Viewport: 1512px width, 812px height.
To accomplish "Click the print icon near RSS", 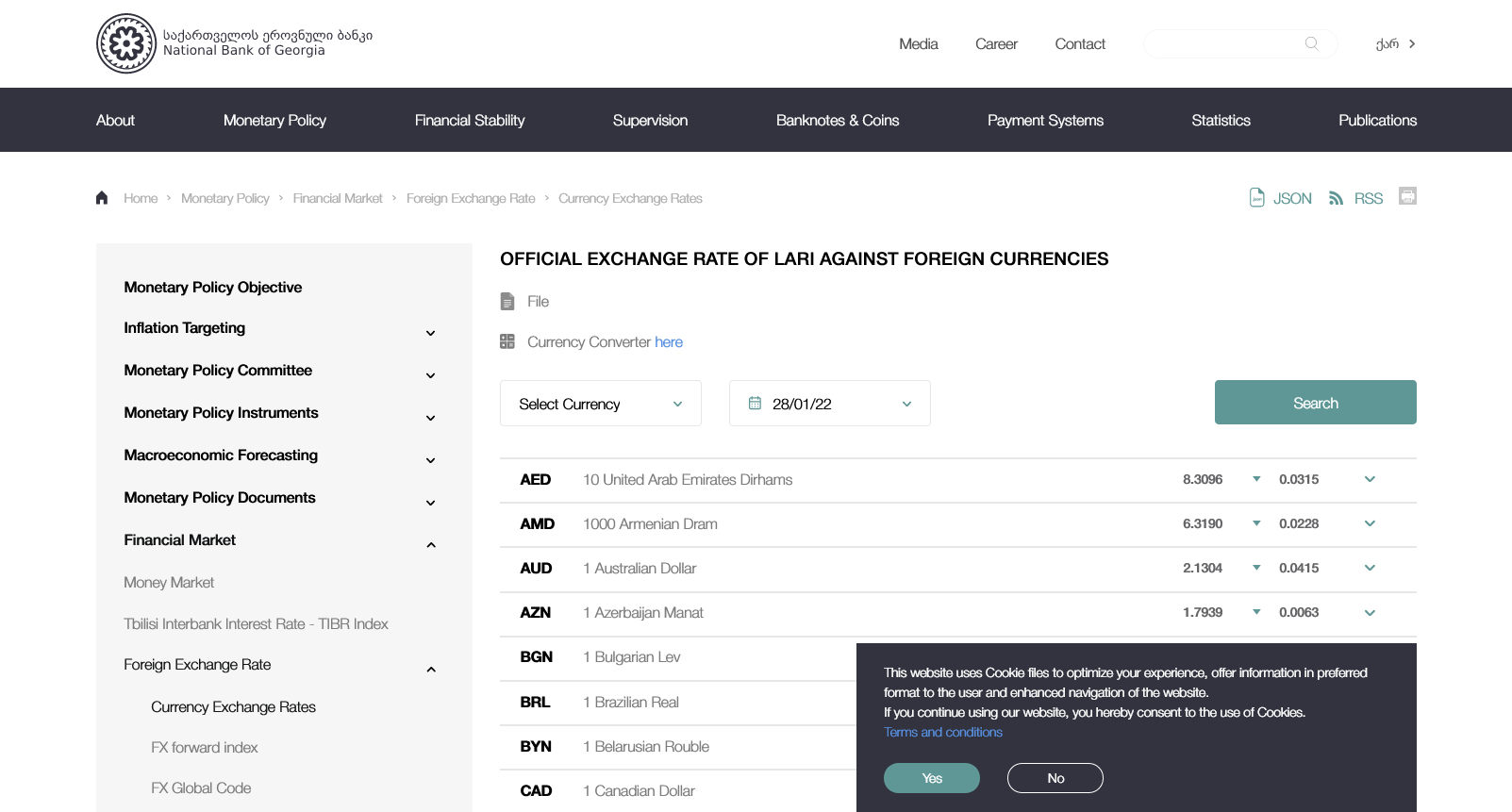I will coord(1407,196).
